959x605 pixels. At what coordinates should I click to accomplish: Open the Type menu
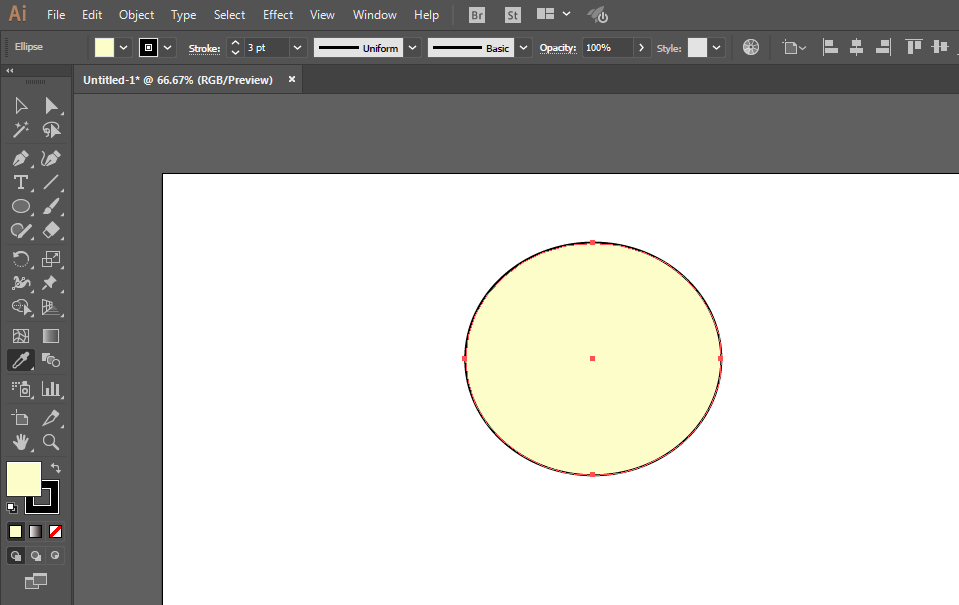pos(183,15)
